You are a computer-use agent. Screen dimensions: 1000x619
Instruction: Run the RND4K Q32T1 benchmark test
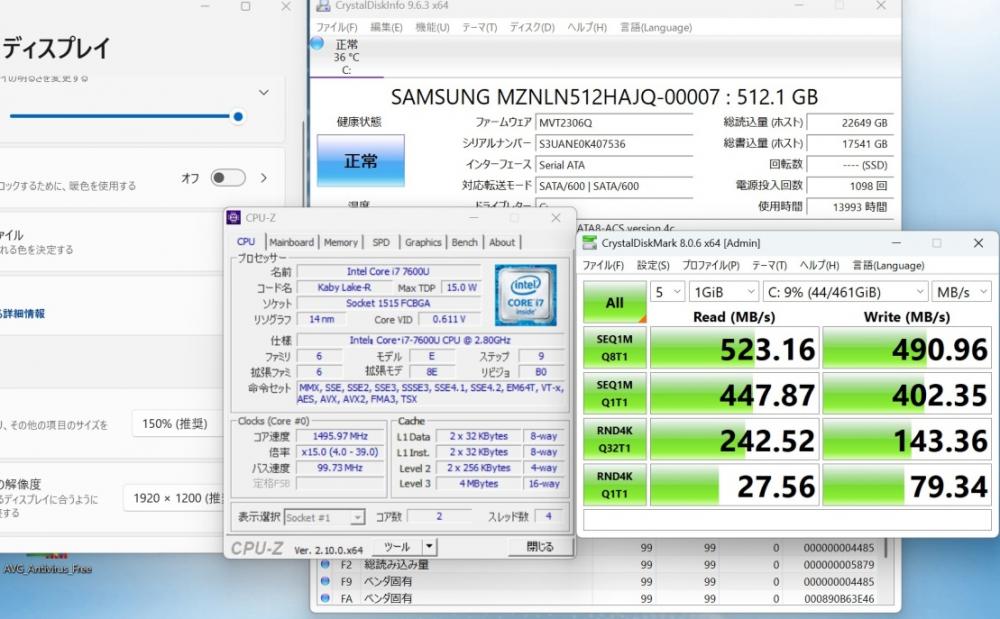click(x=615, y=439)
